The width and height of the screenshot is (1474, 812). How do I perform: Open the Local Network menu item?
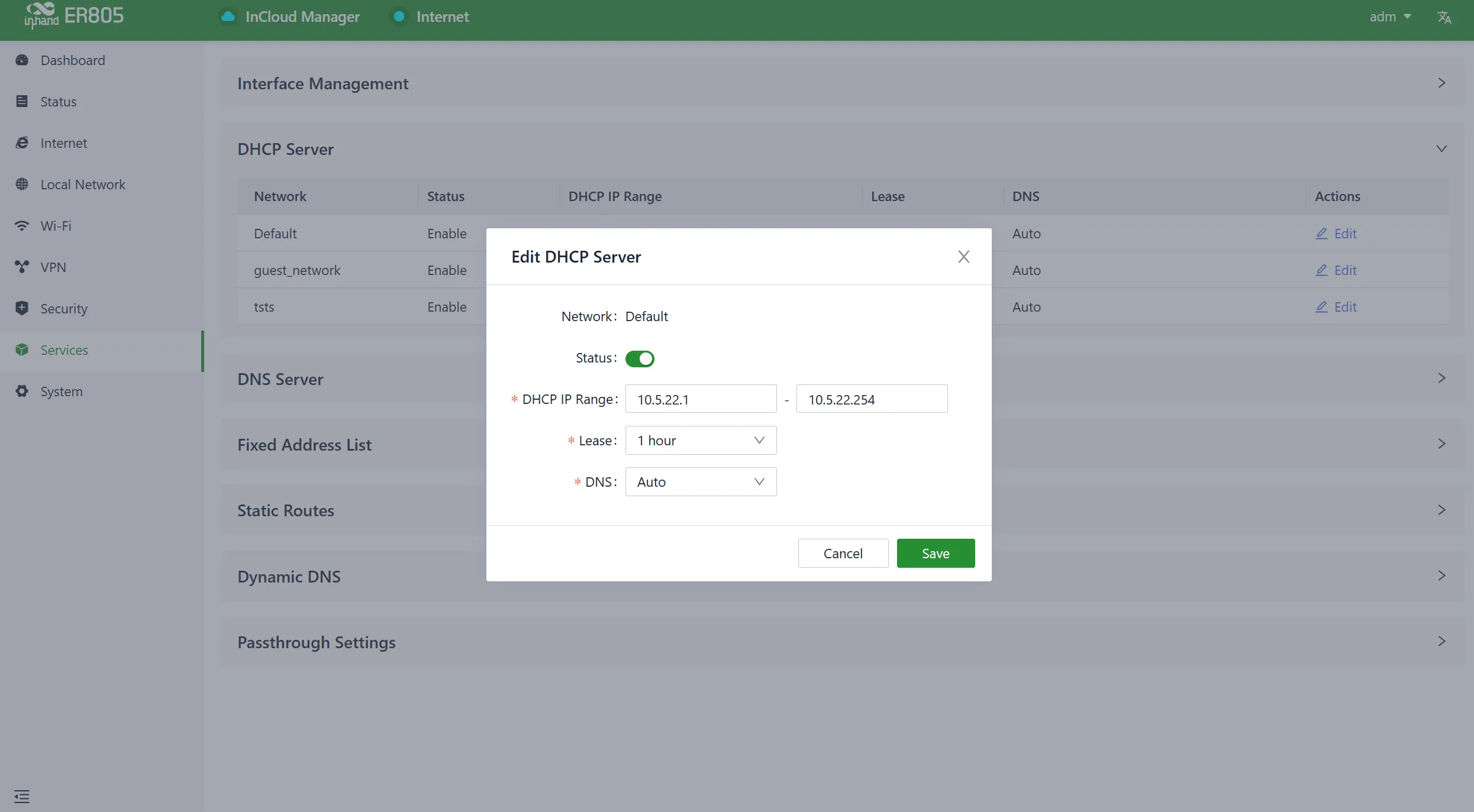(101, 185)
